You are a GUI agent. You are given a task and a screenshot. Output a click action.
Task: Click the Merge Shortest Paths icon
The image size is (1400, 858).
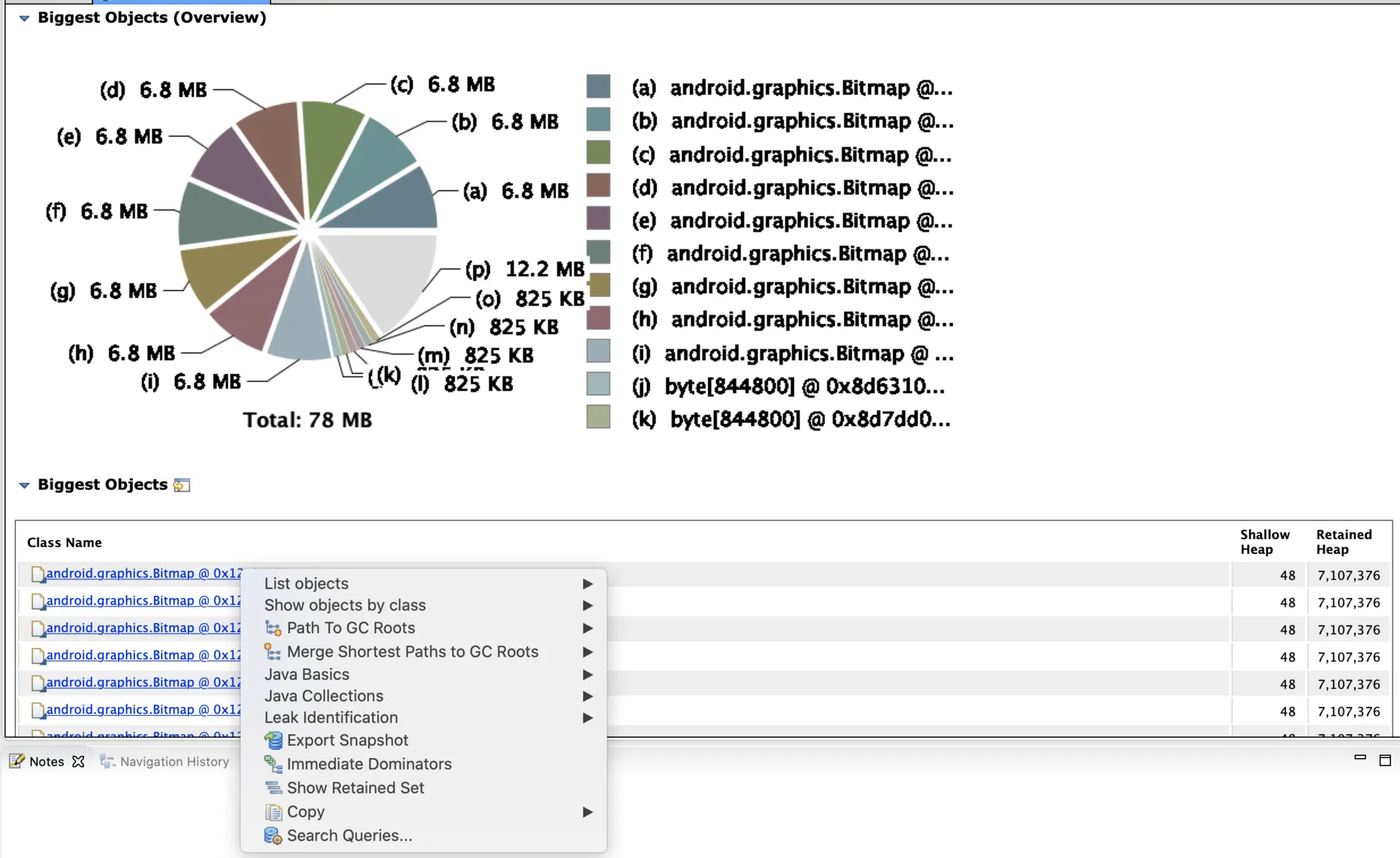[x=273, y=652]
